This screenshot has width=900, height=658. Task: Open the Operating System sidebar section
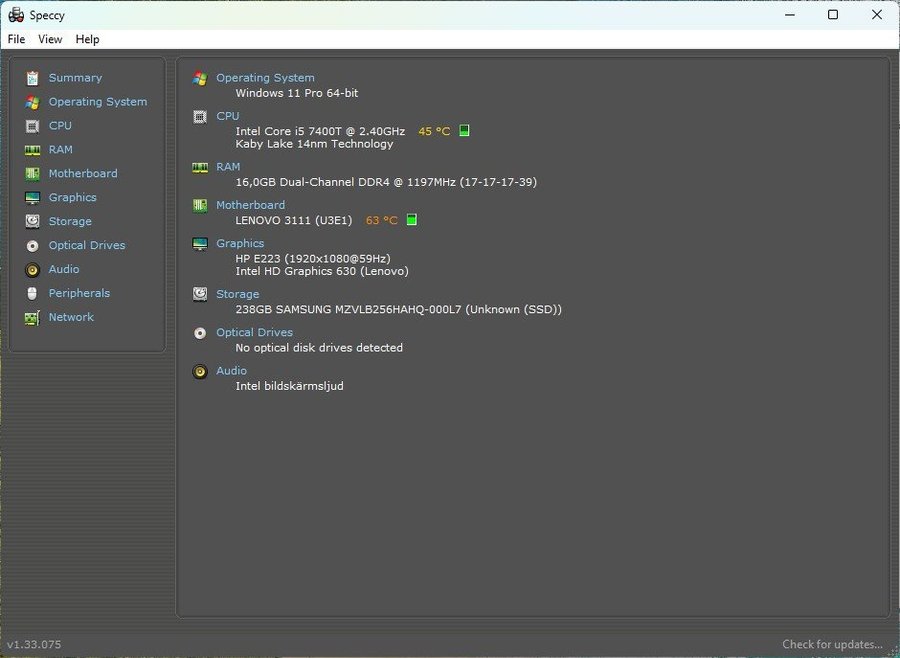98,102
